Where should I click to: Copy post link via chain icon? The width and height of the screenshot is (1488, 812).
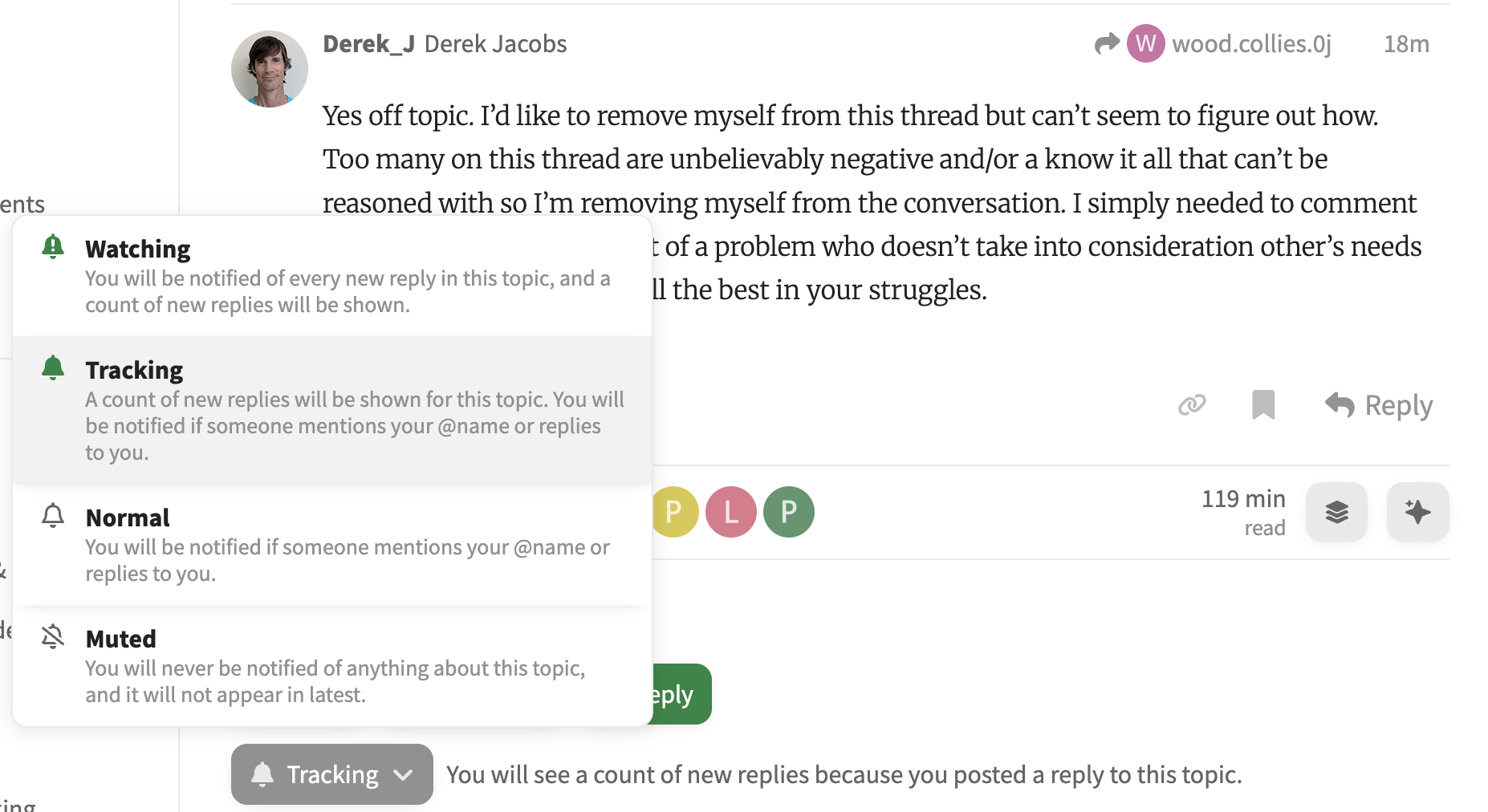pos(1192,405)
